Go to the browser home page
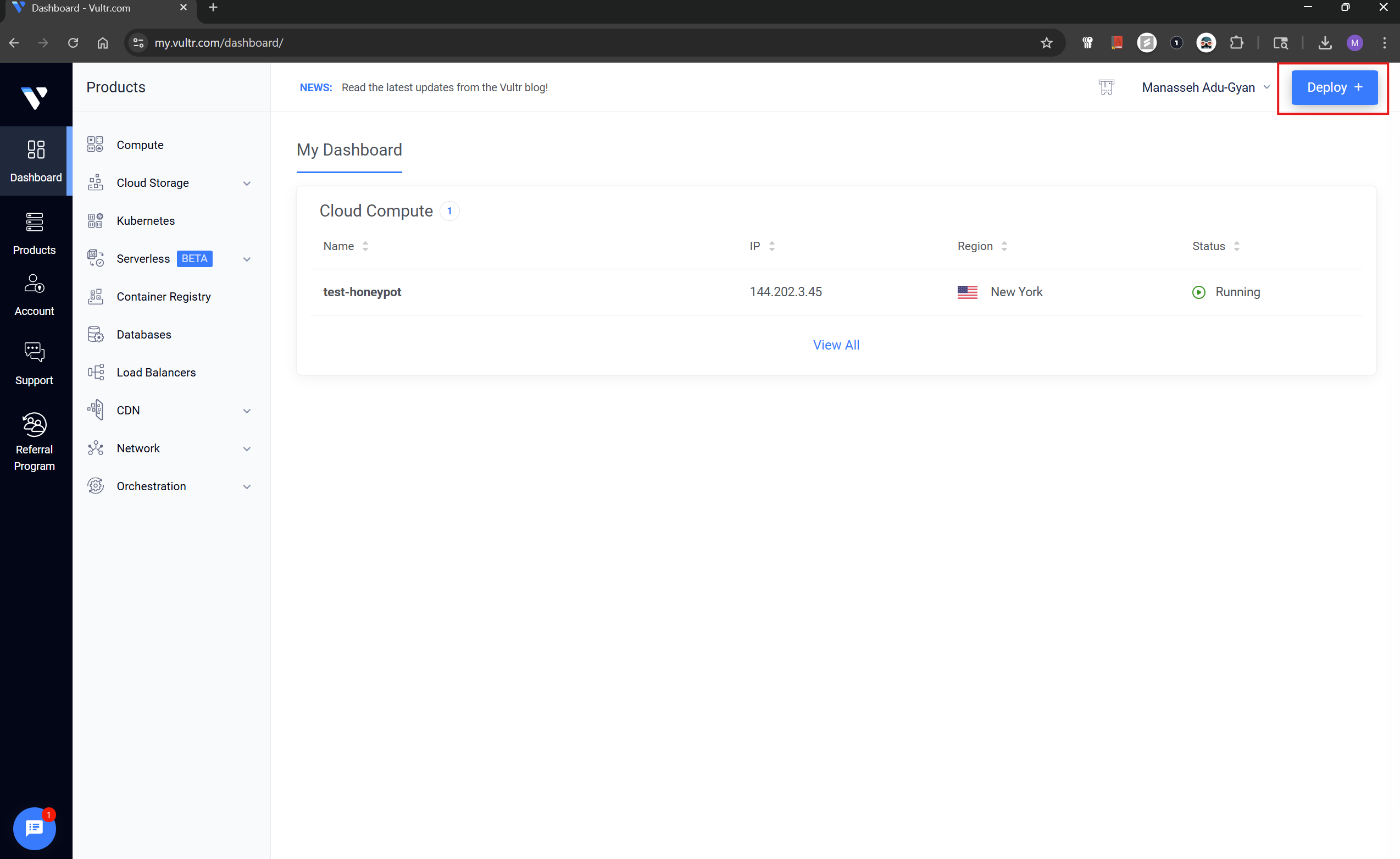1400x859 pixels. coord(102,43)
